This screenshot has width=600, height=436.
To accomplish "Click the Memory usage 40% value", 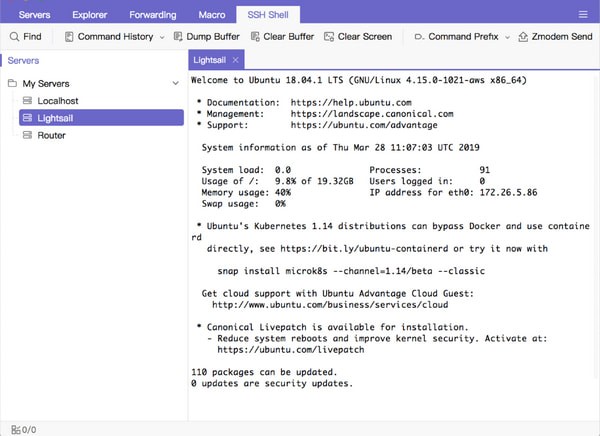I will 283,193.
